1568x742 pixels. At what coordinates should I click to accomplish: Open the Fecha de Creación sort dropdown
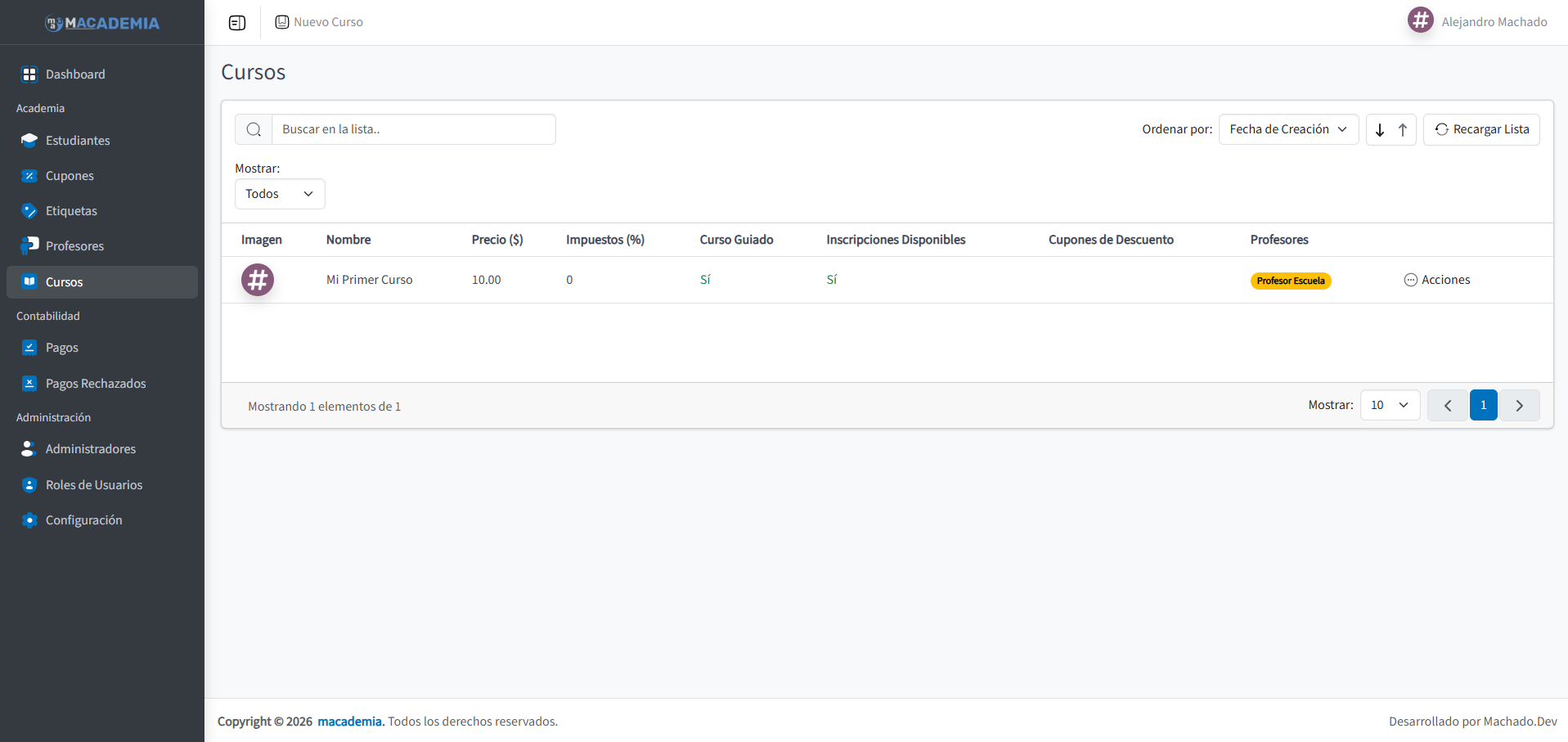tap(1288, 128)
